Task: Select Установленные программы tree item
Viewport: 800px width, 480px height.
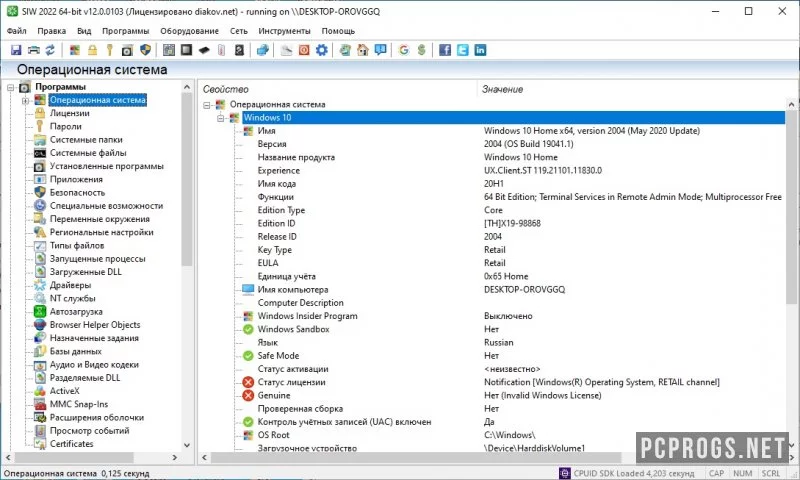Action: click(107, 166)
